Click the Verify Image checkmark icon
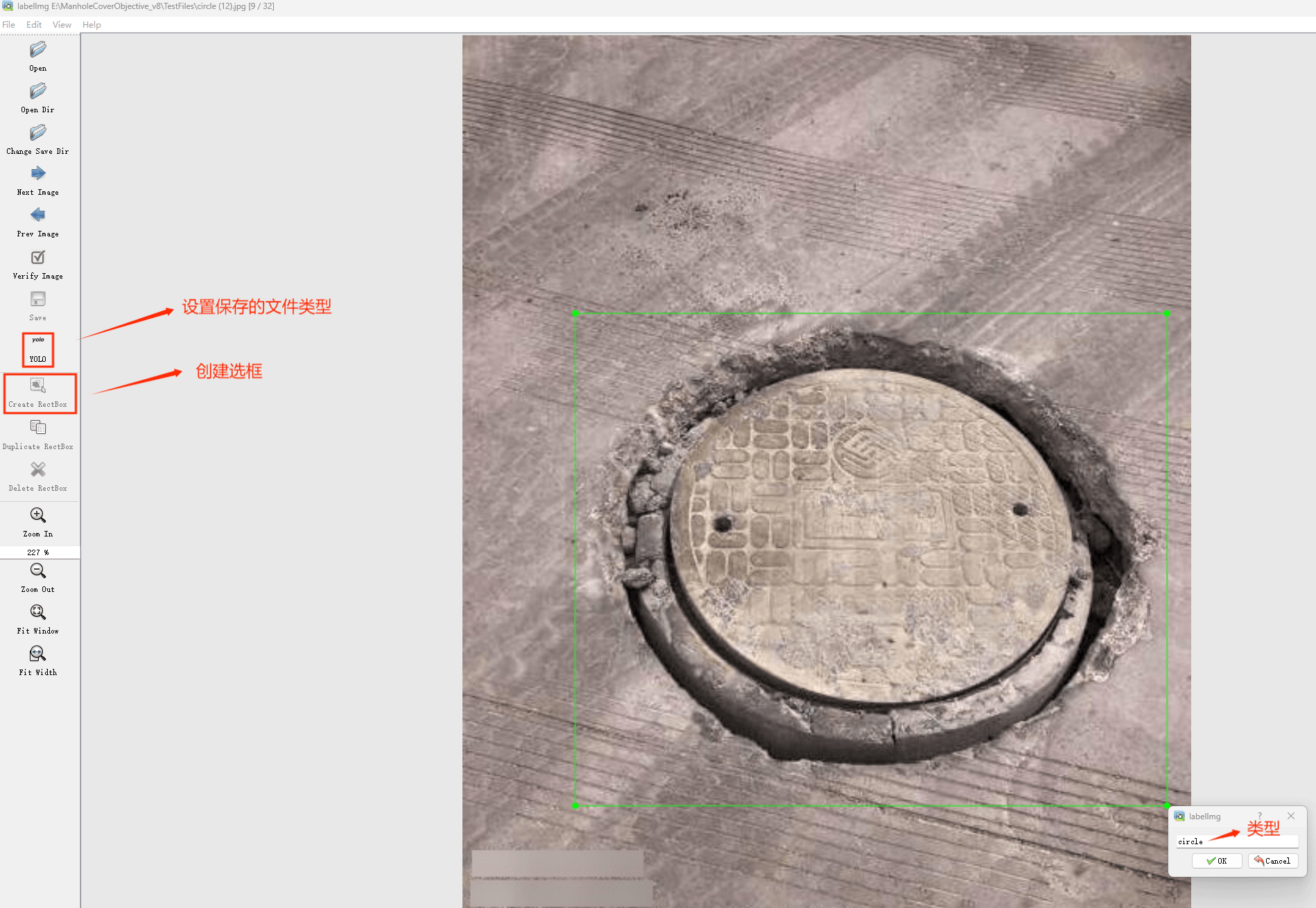The width and height of the screenshot is (1316, 908). pos(38,258)
